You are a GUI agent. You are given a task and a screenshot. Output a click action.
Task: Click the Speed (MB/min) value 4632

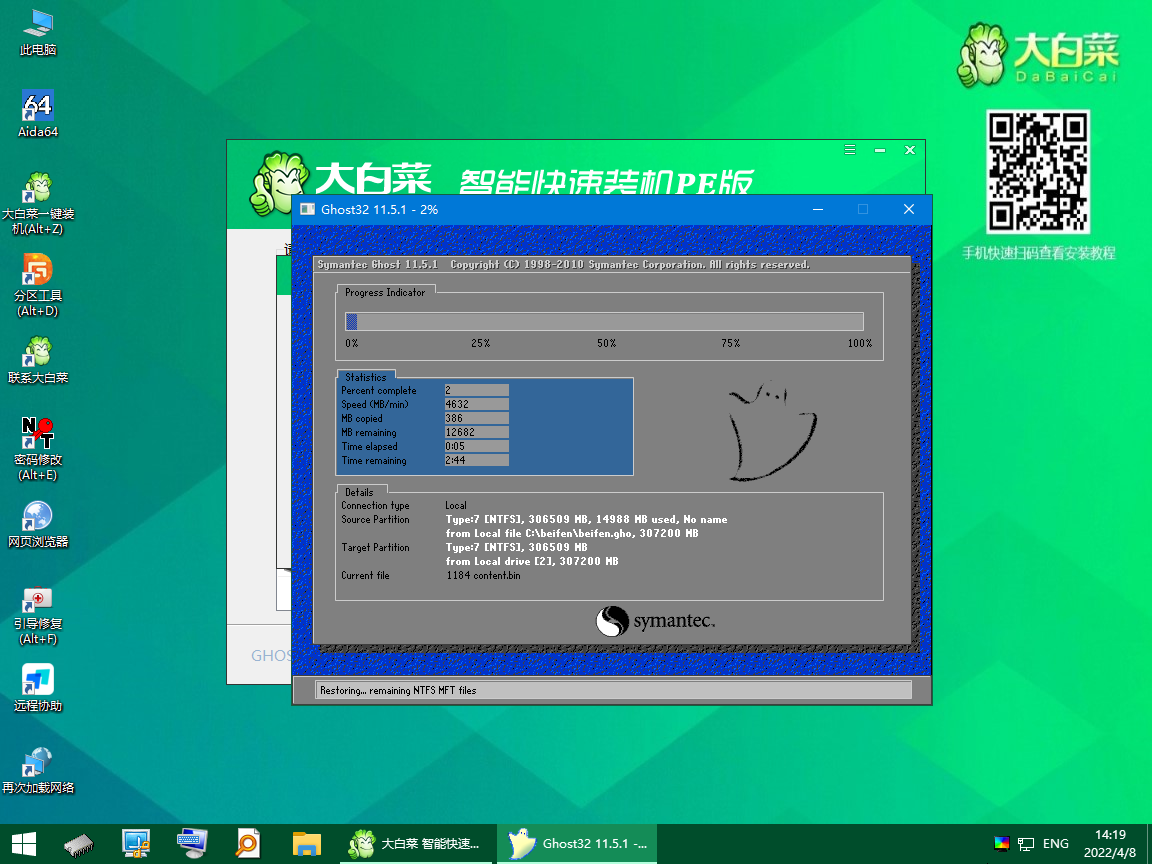pos(476,404)
